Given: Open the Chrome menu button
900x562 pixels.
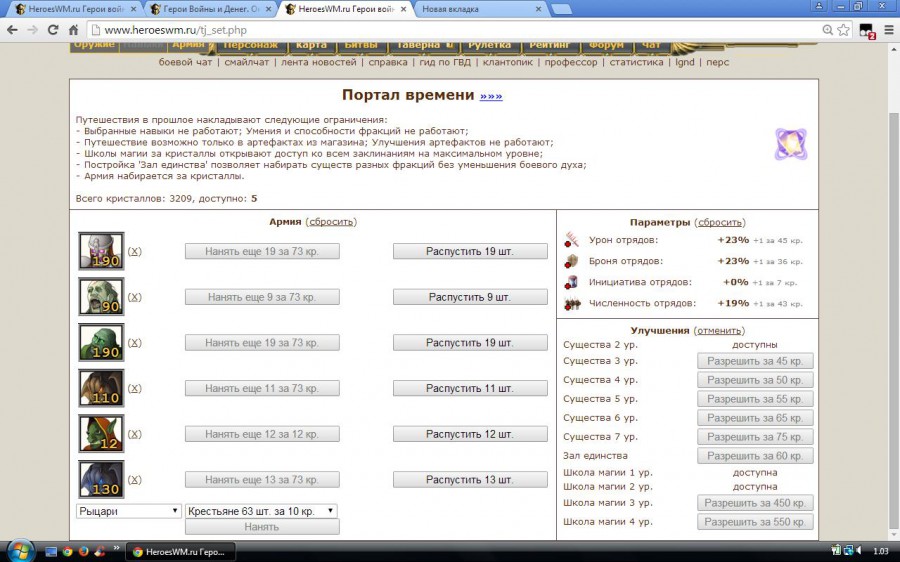Looking at the screenshot, I should (x=886, y=30).
